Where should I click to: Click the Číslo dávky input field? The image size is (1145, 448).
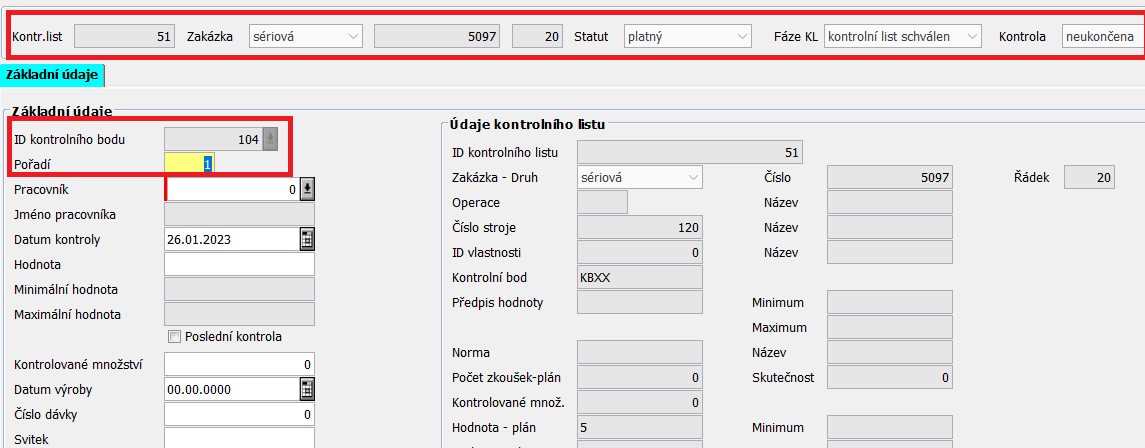click(x=239, y=414)
